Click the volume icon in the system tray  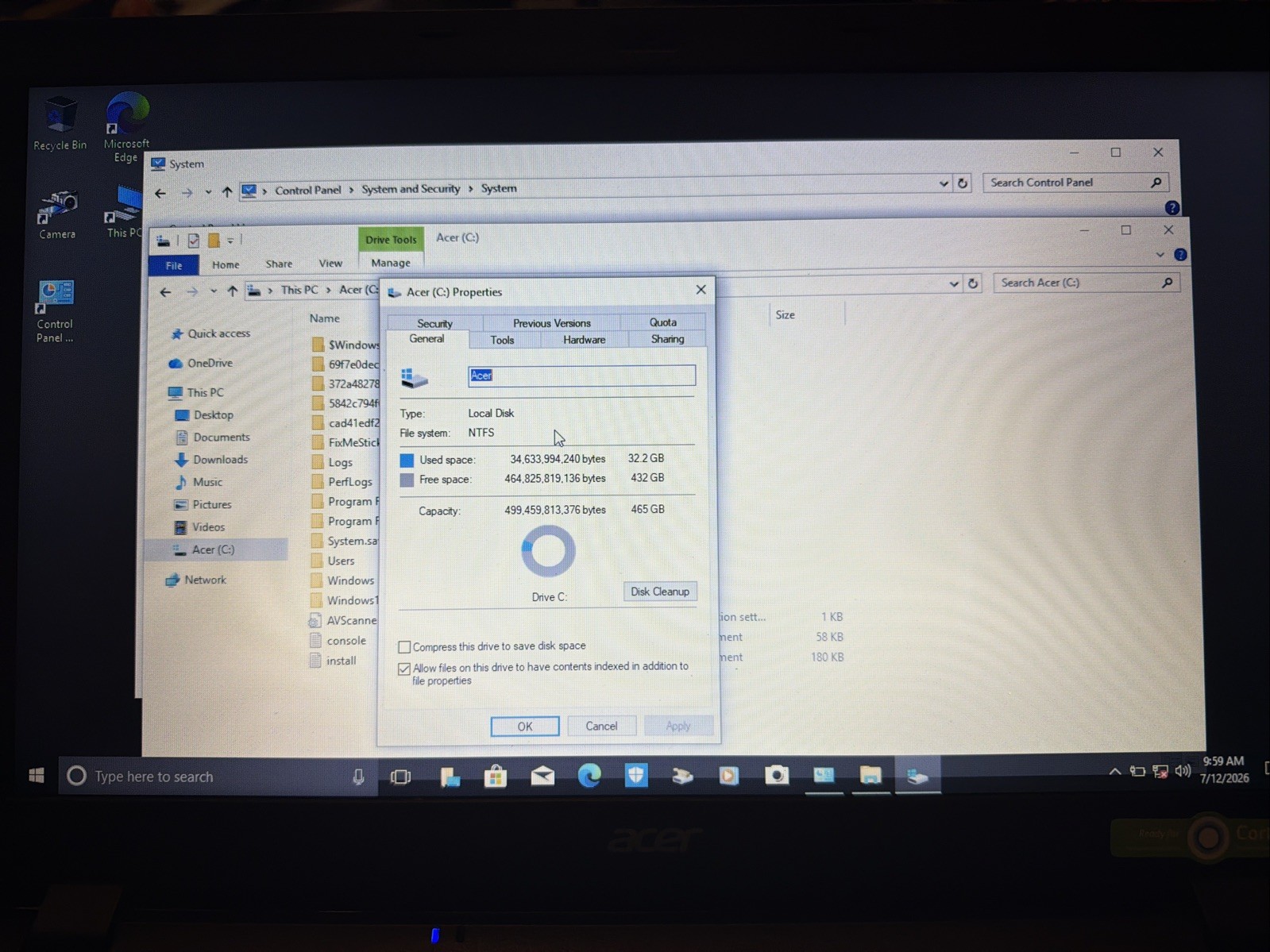[x=1183, y=770]
